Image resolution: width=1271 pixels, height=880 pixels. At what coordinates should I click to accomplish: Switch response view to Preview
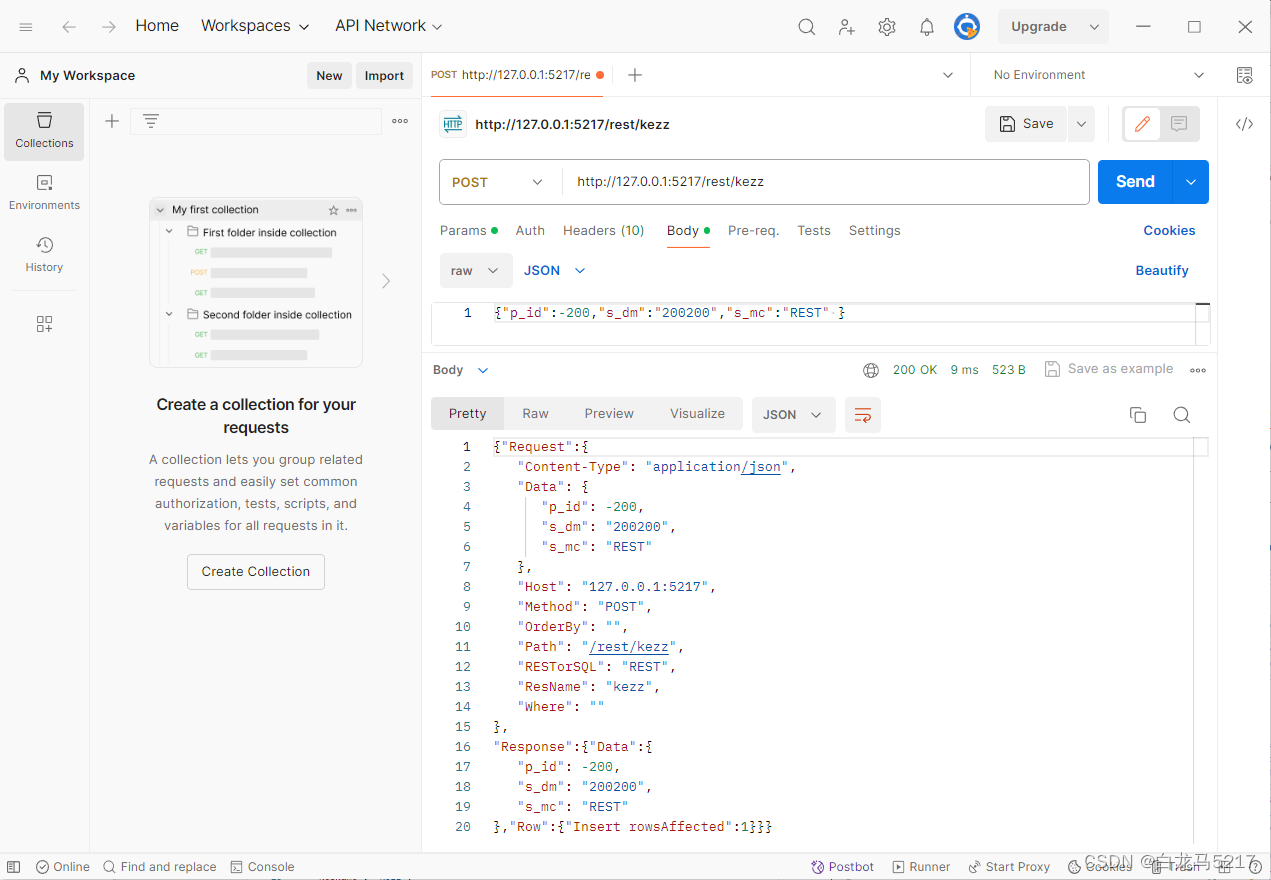[609, 414]
